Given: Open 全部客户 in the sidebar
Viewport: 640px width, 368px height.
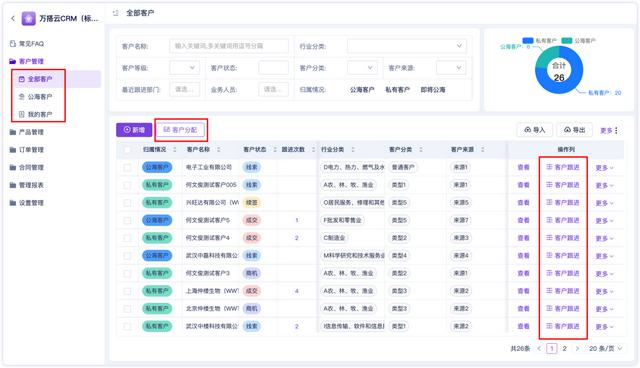Looking at the screenshot, I should click(57, 79).
